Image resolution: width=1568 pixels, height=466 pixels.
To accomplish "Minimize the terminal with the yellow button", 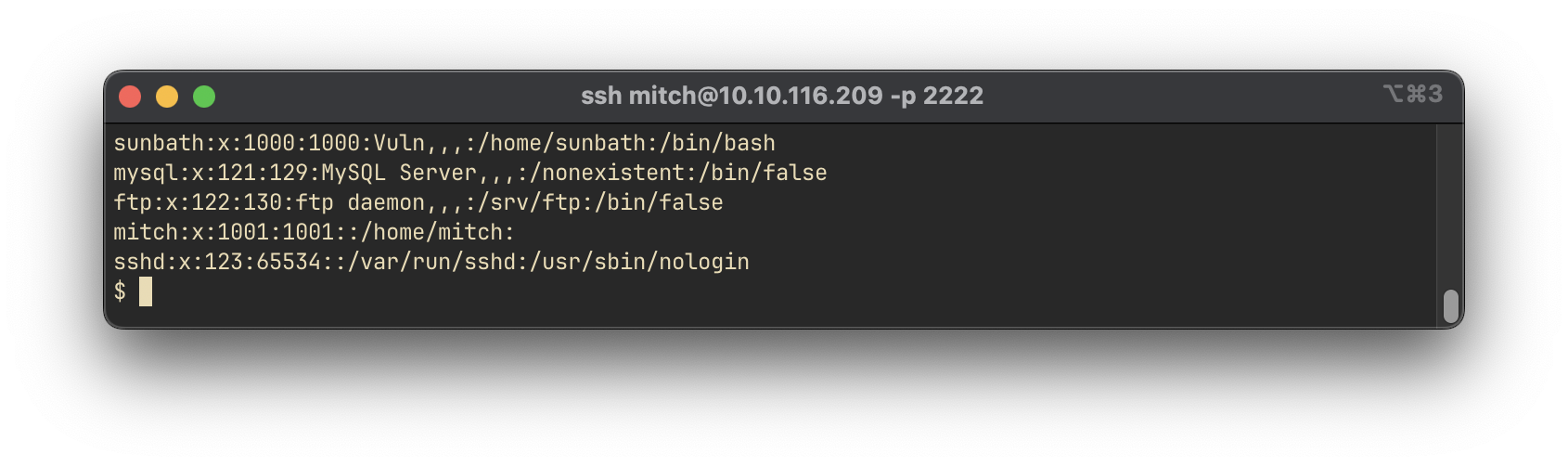I will [x=167, y=97].
